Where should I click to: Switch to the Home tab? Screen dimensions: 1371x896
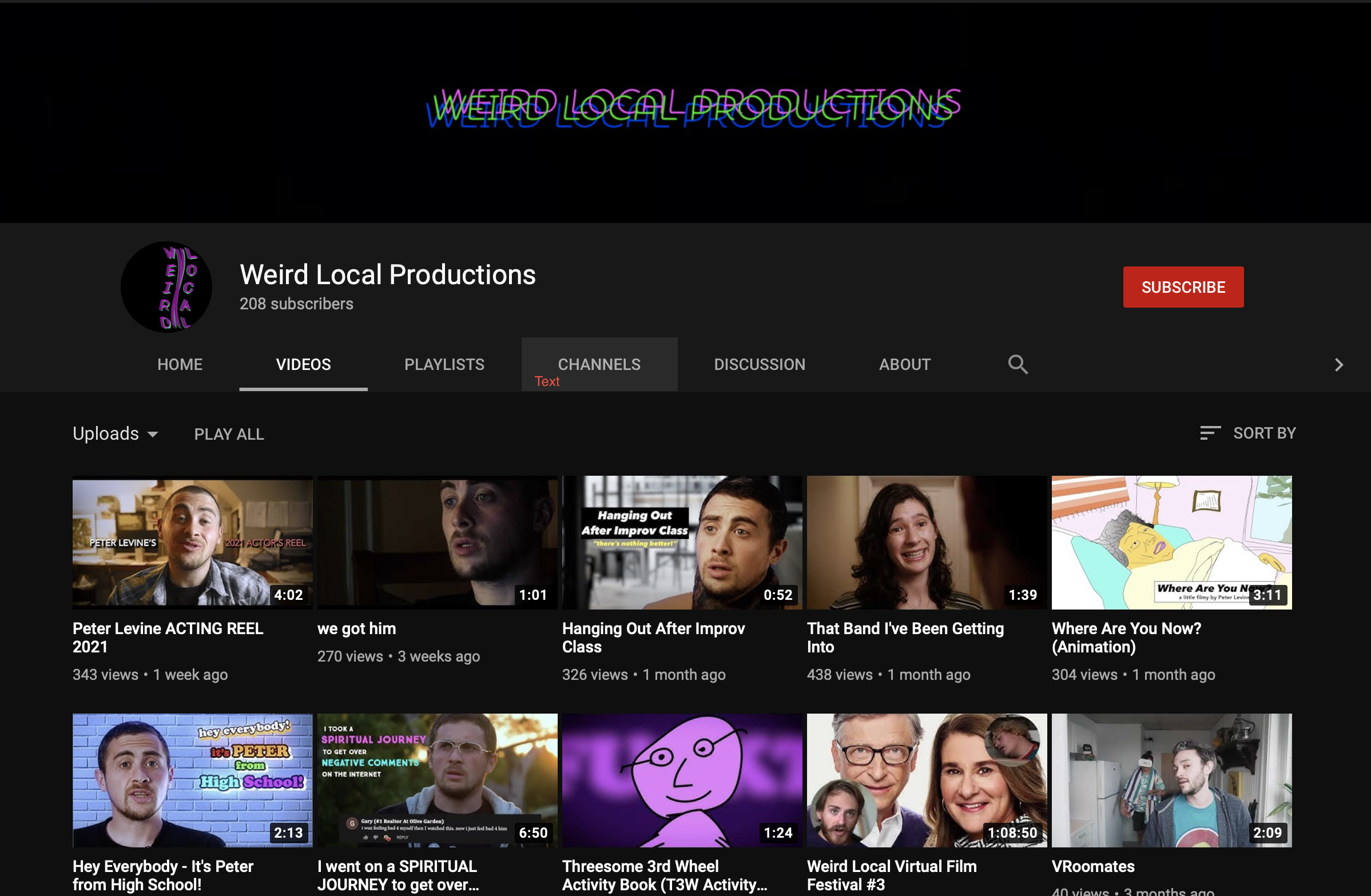(180, 364)
